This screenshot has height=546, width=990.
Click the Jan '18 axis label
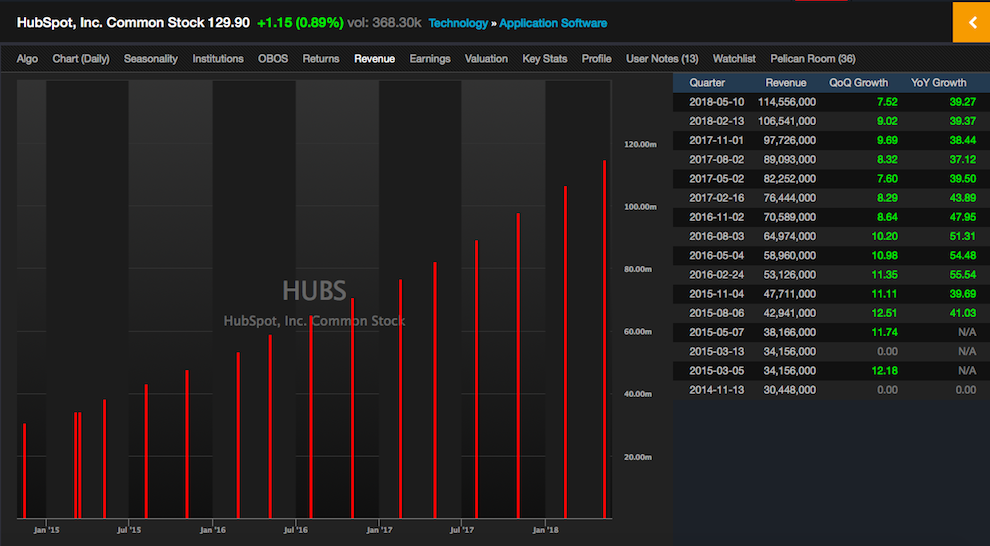tap(546, 530)
